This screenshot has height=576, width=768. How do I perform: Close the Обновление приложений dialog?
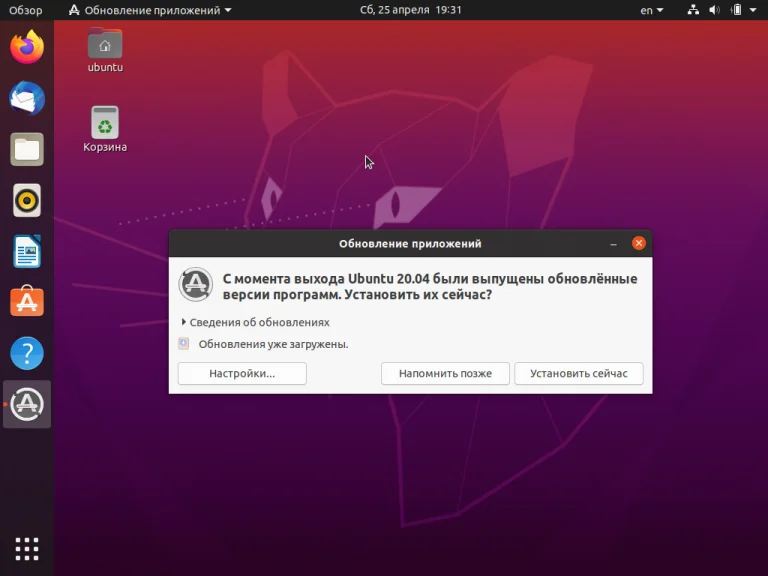pyautogui.click(x=639, y=243)
